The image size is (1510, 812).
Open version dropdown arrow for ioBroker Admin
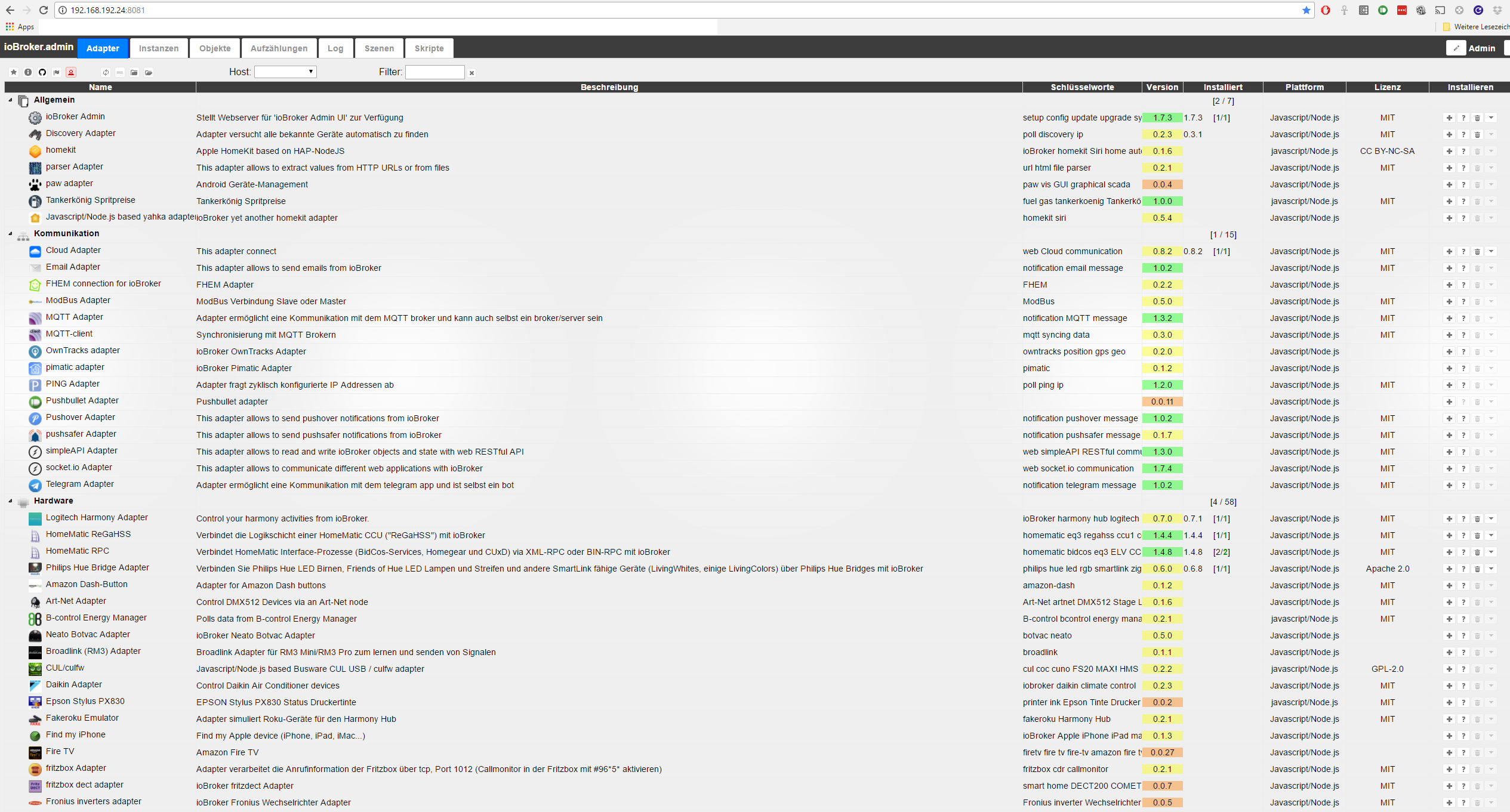[1491, 118]
